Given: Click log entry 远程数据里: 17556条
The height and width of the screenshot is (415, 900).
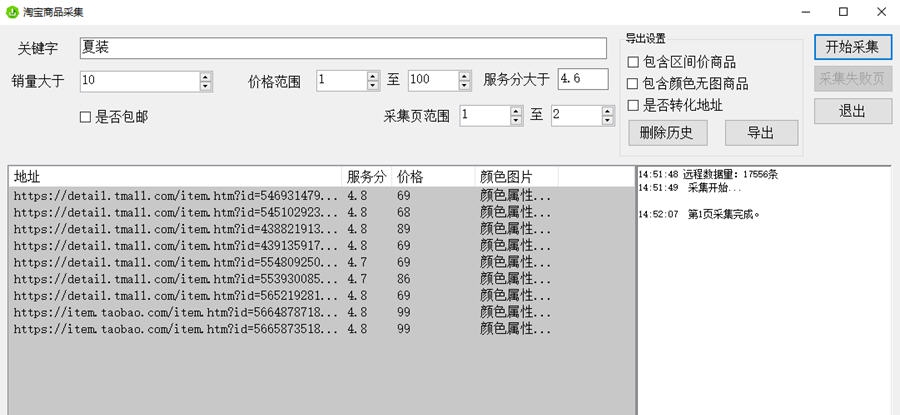Looking at the screenshot, I should click(x=708, y=174).
